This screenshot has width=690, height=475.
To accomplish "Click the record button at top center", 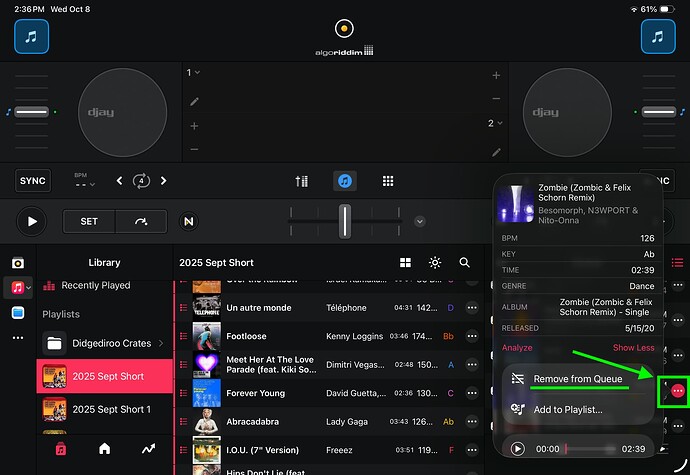I will 344,29.
